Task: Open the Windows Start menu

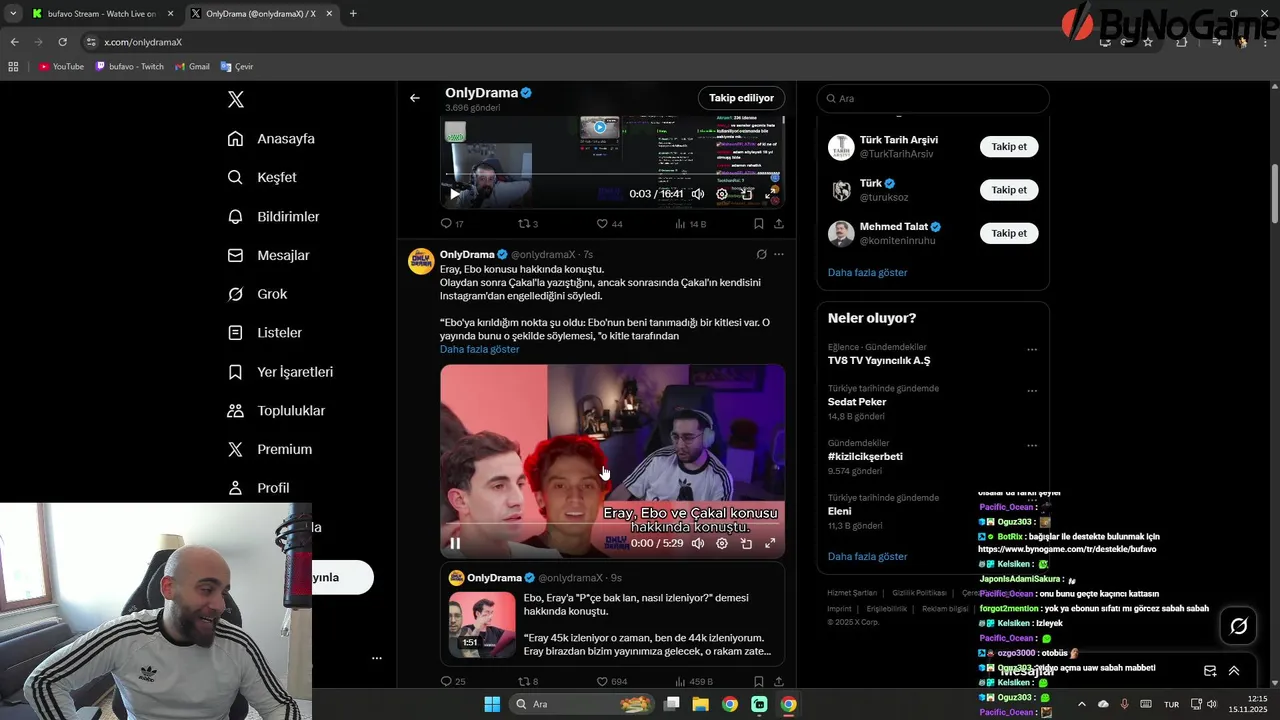Action: coord(492,704)
